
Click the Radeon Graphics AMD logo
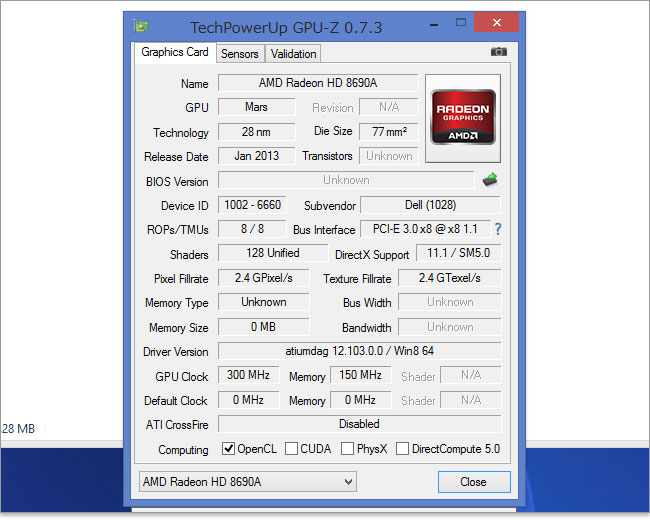pyautogui.click(x=463, y=117)
